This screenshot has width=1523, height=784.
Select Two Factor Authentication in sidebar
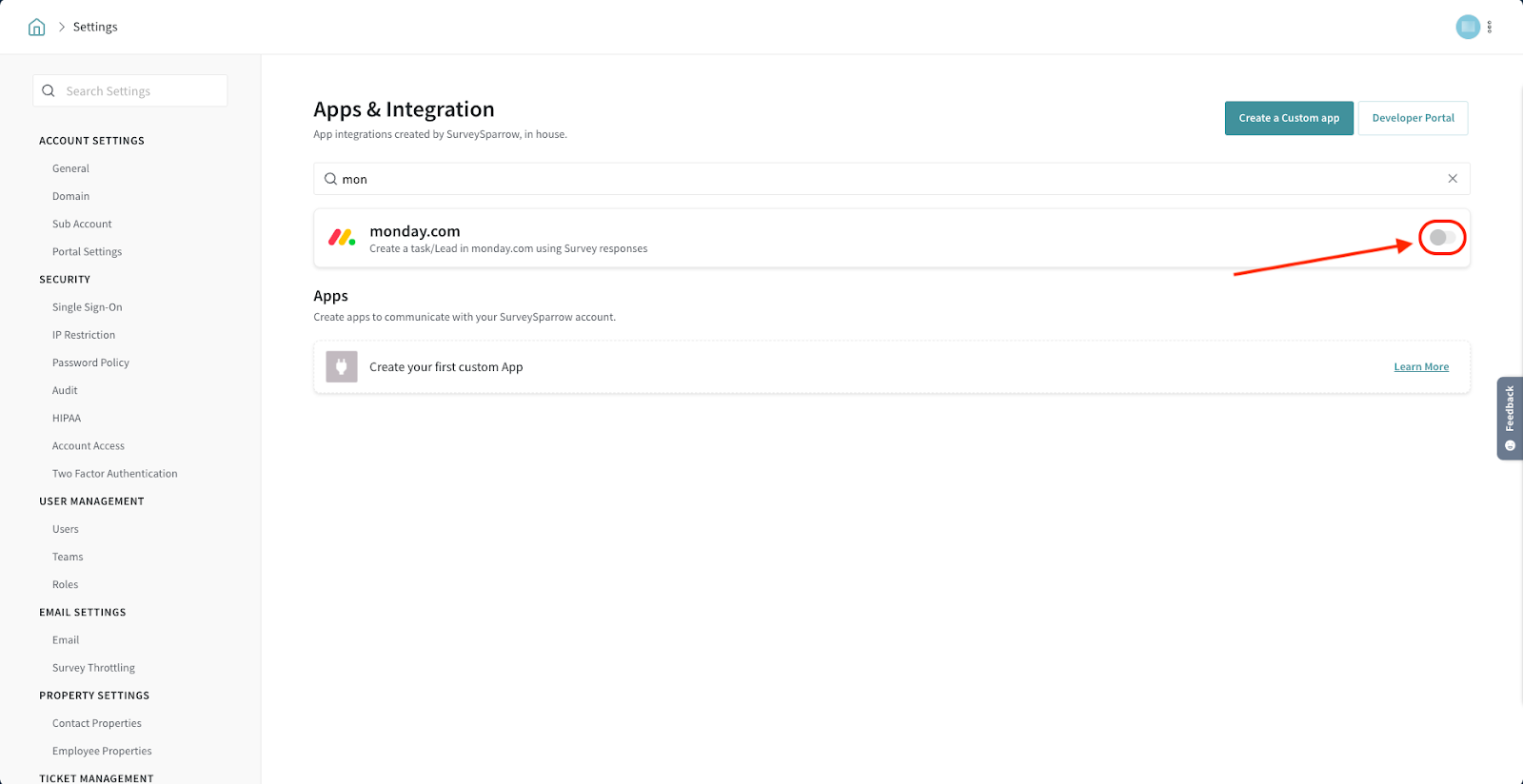point(114,474)
